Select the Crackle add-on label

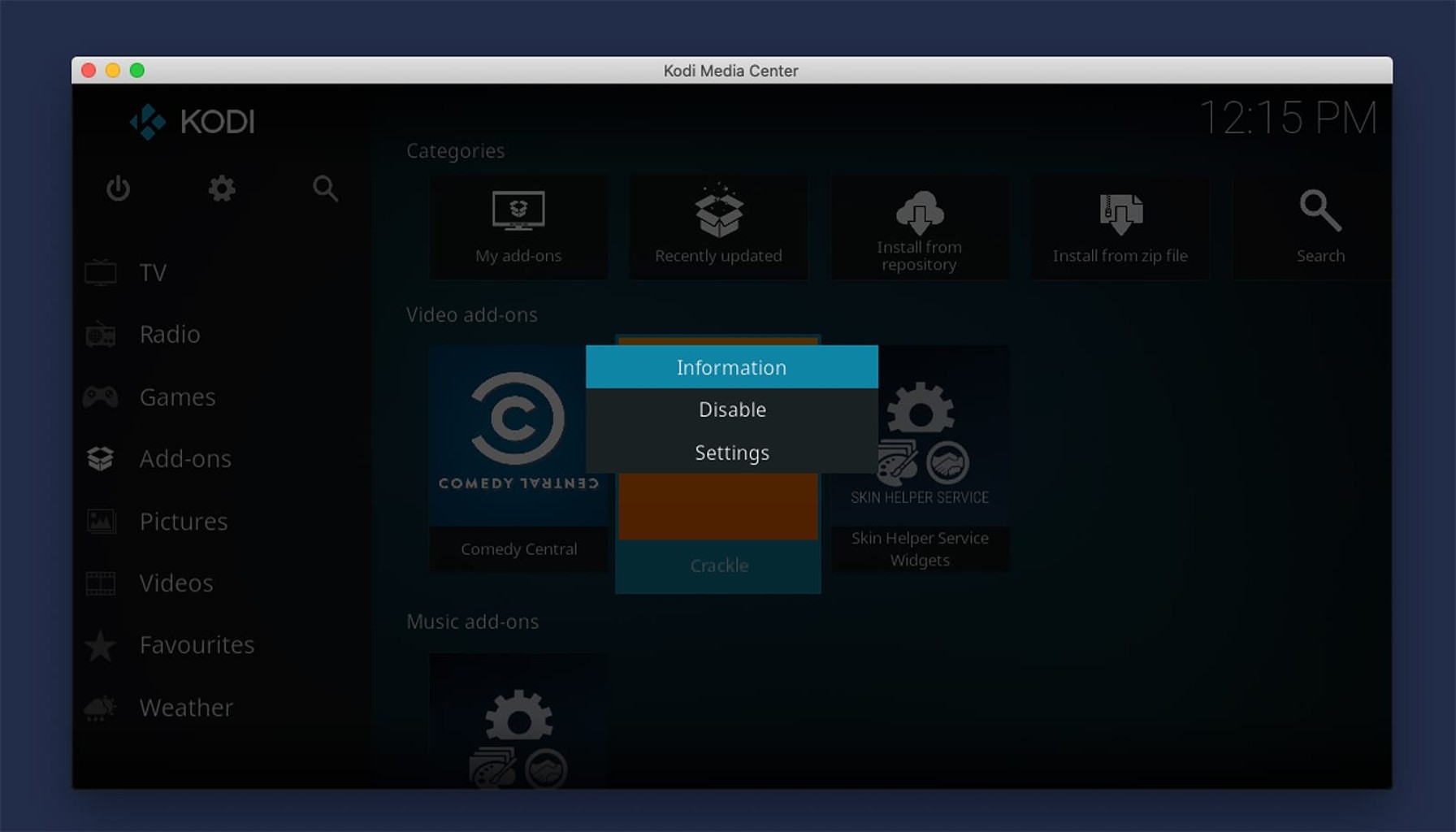click(719, 565)
